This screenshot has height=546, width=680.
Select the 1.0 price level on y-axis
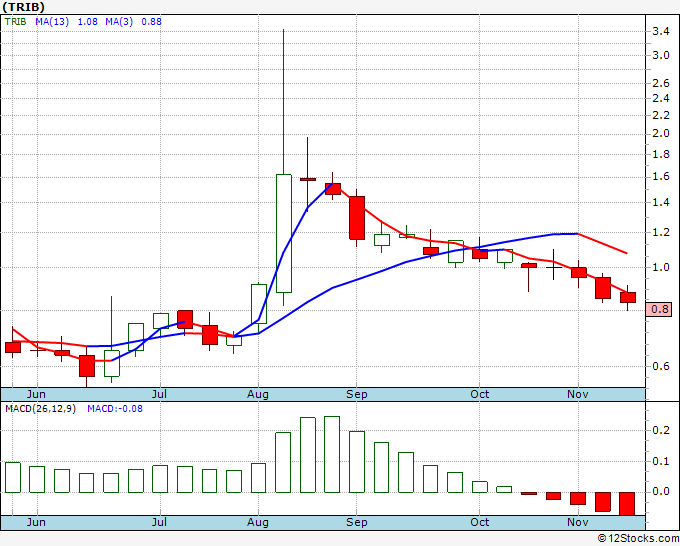(x=661, y=267)
